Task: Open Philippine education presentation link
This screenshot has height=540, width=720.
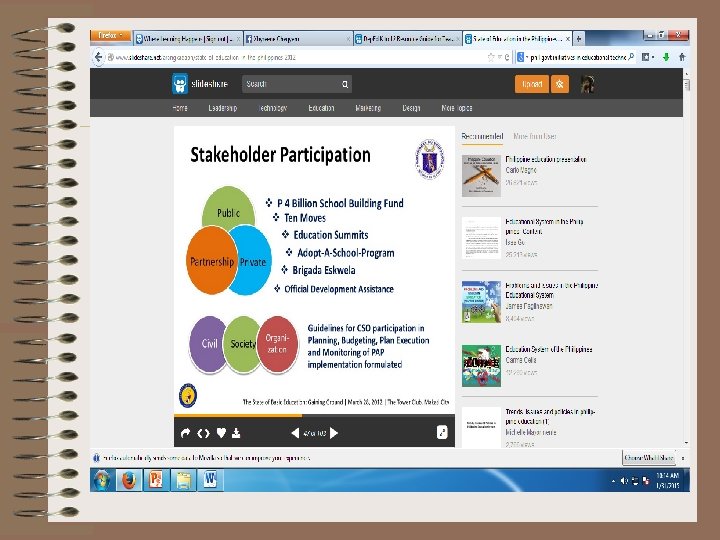Action: (x=546, y=159)
